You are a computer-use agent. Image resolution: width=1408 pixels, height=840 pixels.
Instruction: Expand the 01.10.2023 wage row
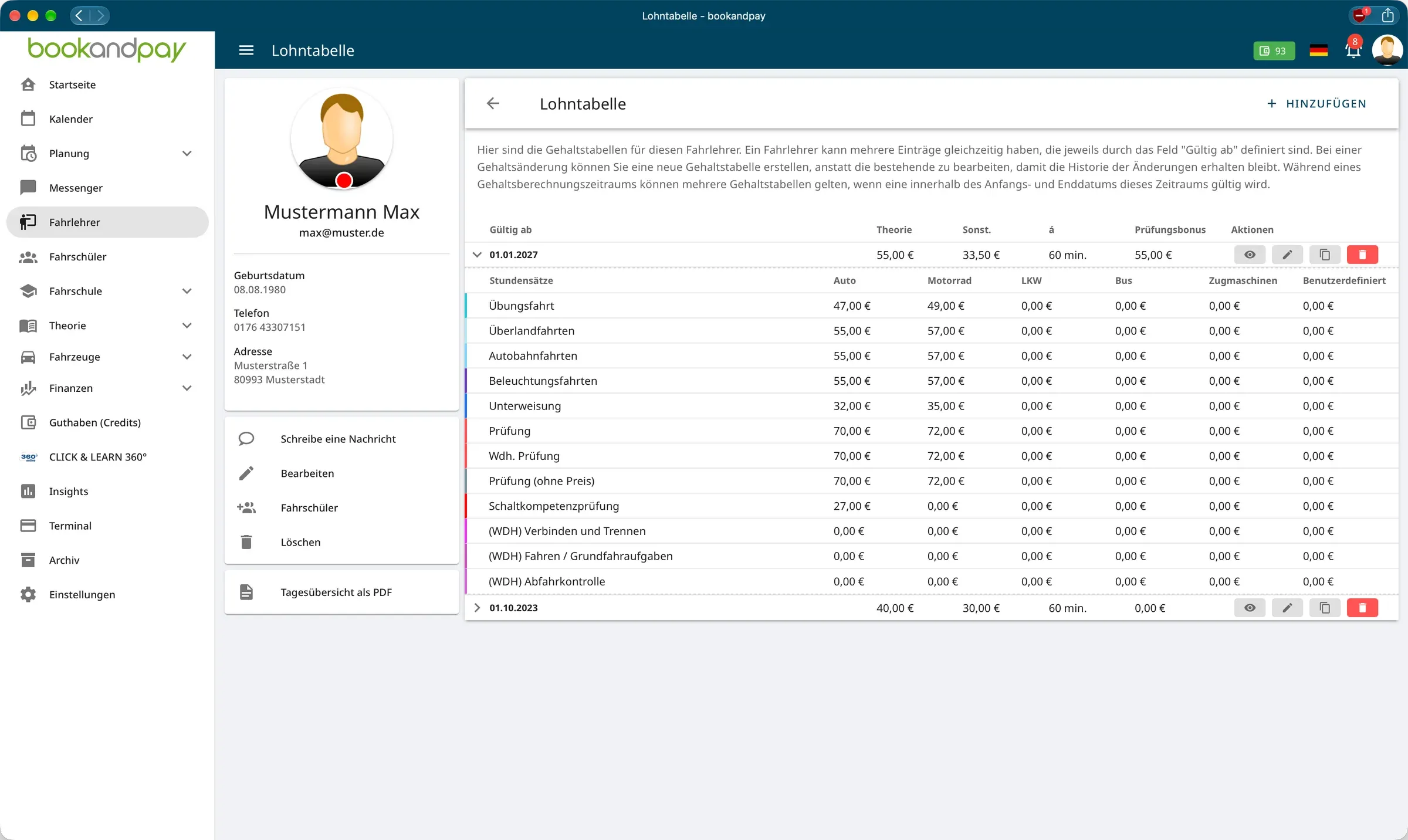(477, 608)
